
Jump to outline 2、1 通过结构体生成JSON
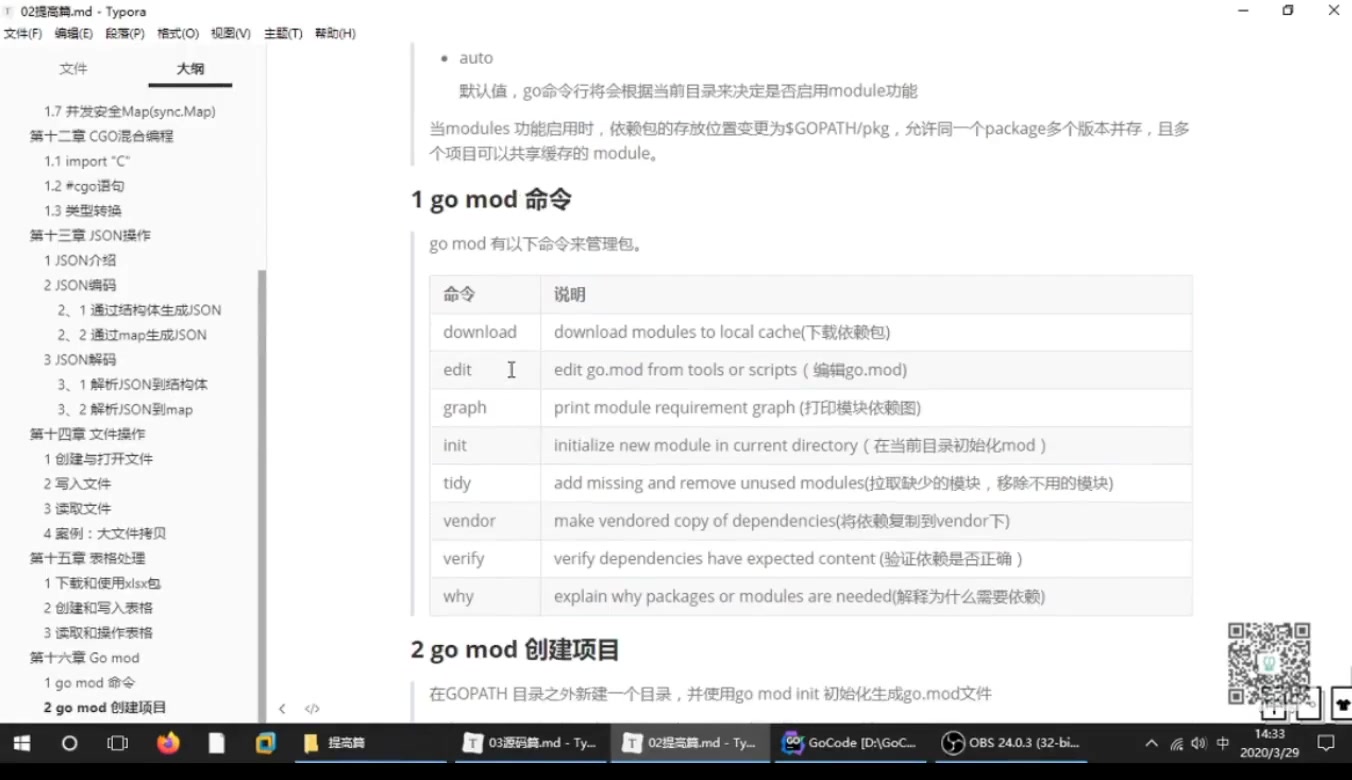[140, 310]
